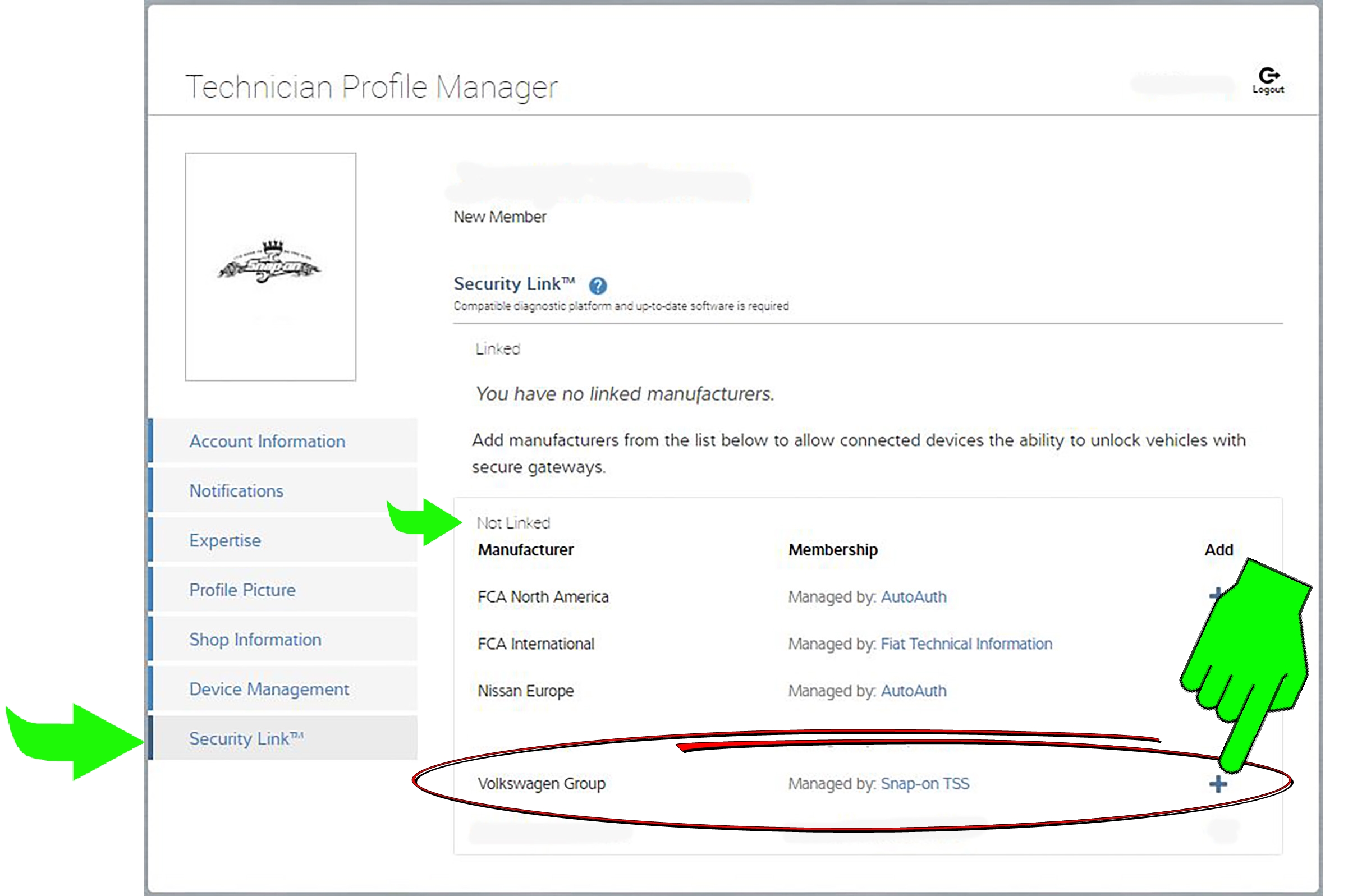Open the Security Link help question mark

598,285
